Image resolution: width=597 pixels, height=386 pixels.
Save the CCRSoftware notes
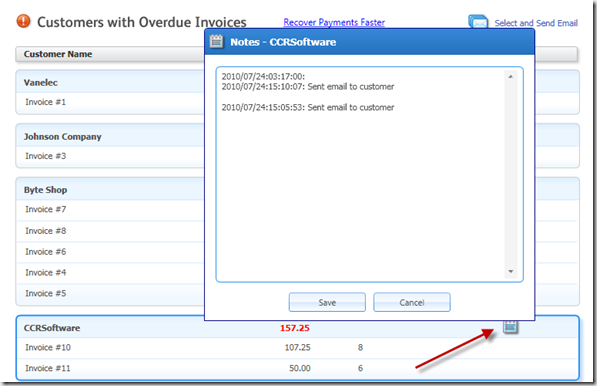(327, 302)
